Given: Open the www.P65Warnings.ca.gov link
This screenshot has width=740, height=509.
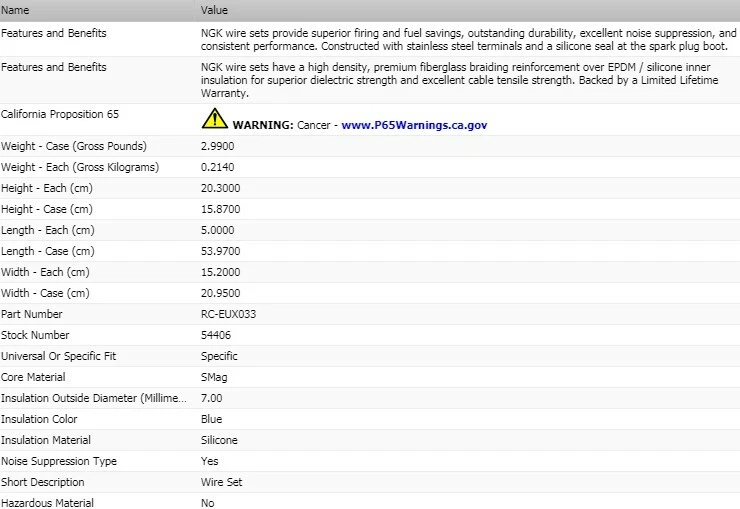Looking at the screenshot, I should click(414, 125).
